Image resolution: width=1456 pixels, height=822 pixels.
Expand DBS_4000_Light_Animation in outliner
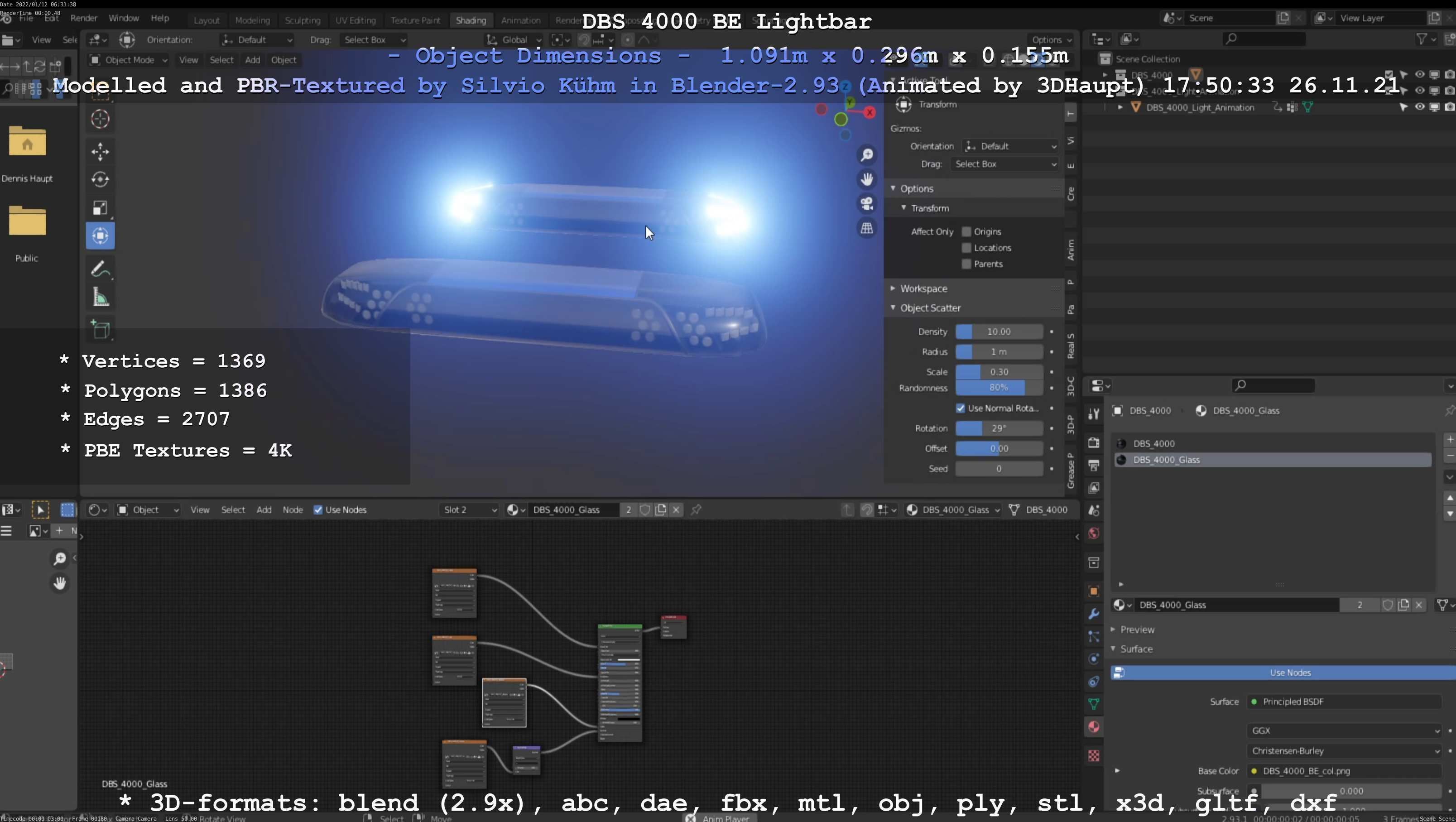click(1120, 107)
